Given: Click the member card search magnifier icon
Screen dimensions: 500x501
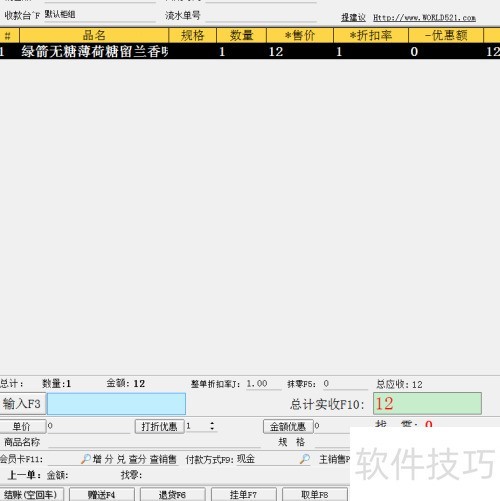Looking at the screenshot, I should (x=86, y=459).
